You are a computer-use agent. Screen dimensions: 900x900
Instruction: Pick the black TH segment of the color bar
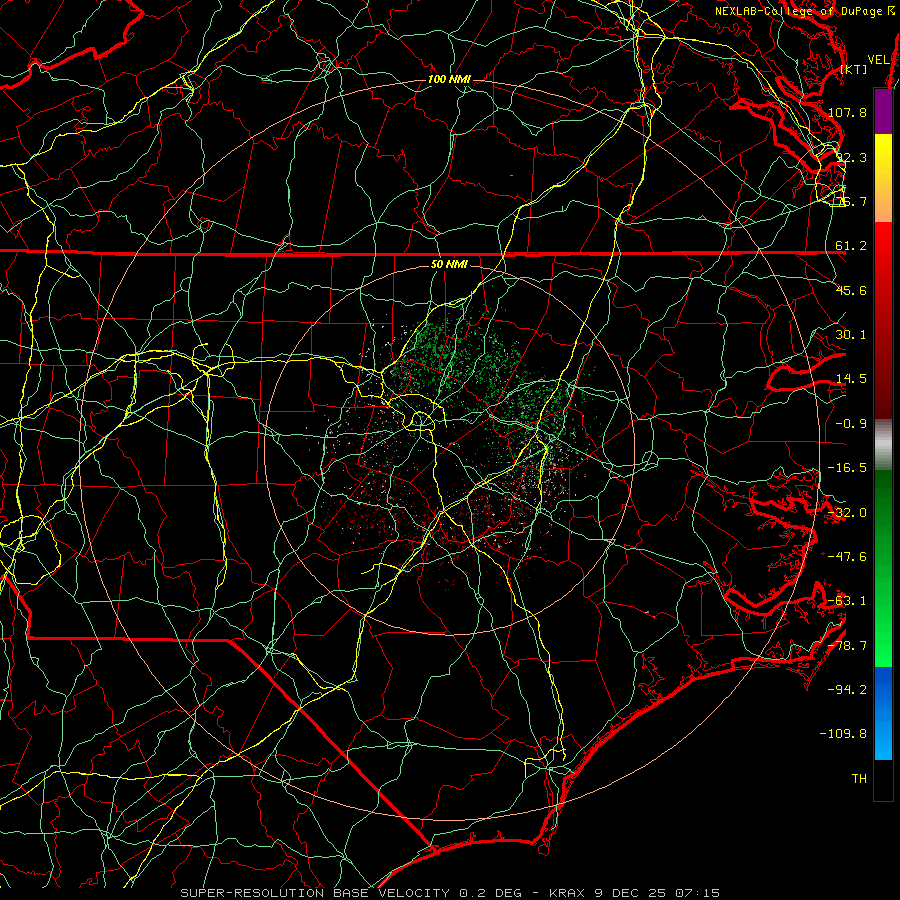pos(883,779)
